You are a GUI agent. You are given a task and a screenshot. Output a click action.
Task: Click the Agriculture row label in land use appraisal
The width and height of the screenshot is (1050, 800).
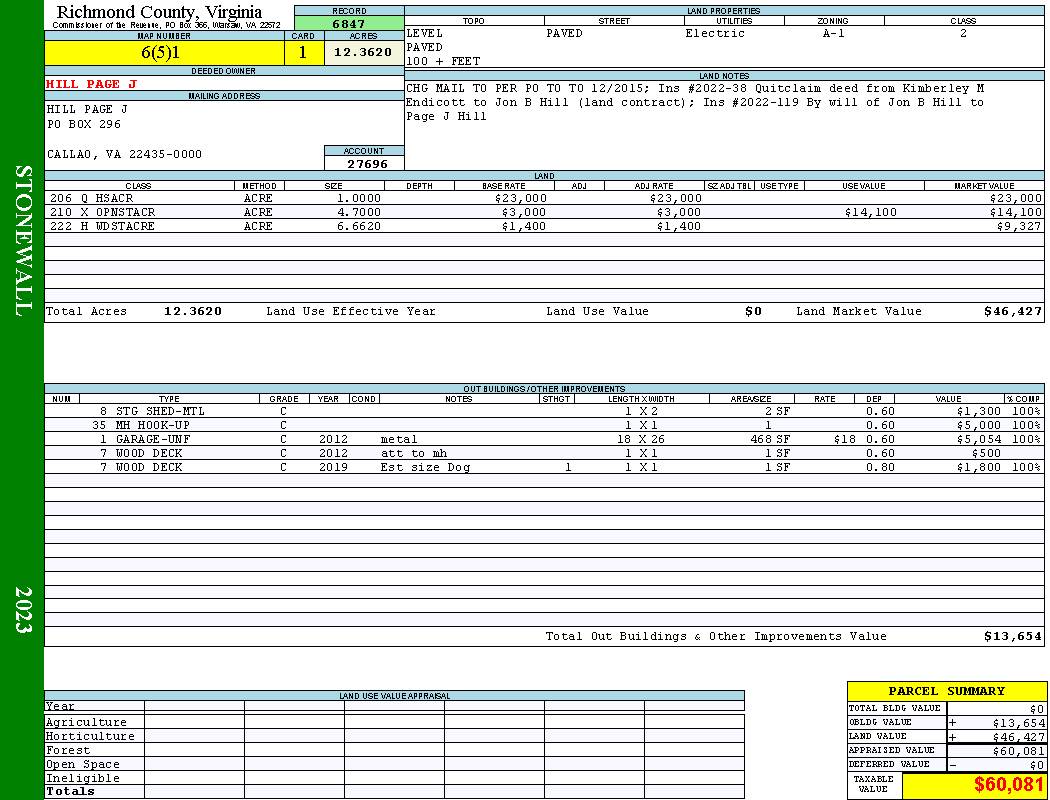(86, 722)
